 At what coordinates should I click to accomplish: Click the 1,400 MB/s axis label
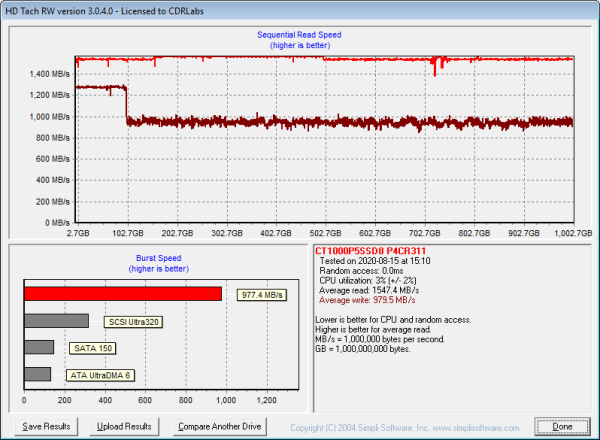point(49,74)
